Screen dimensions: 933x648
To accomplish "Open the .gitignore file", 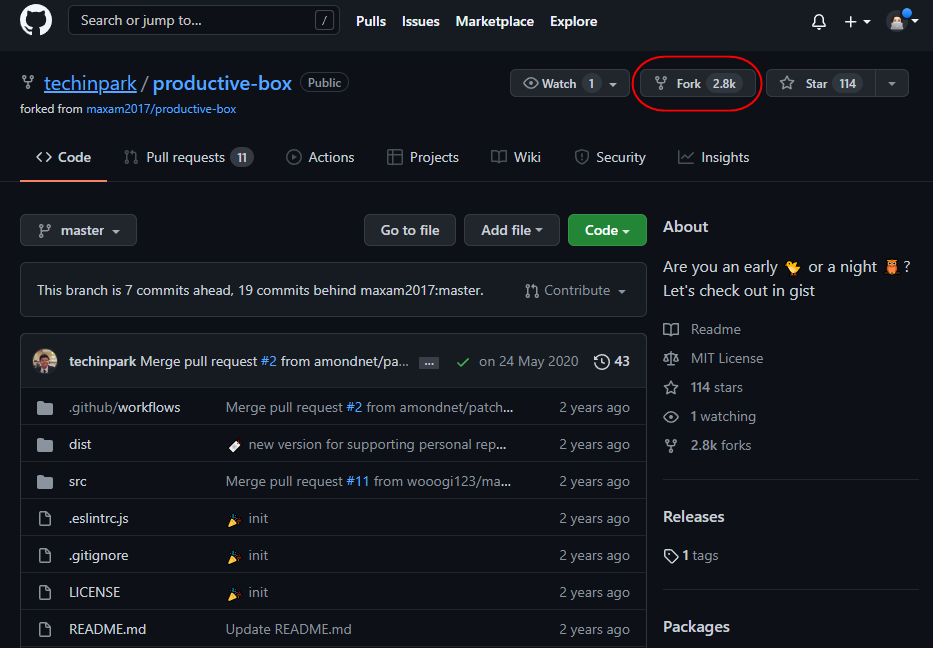I will [x=99, y=555].
